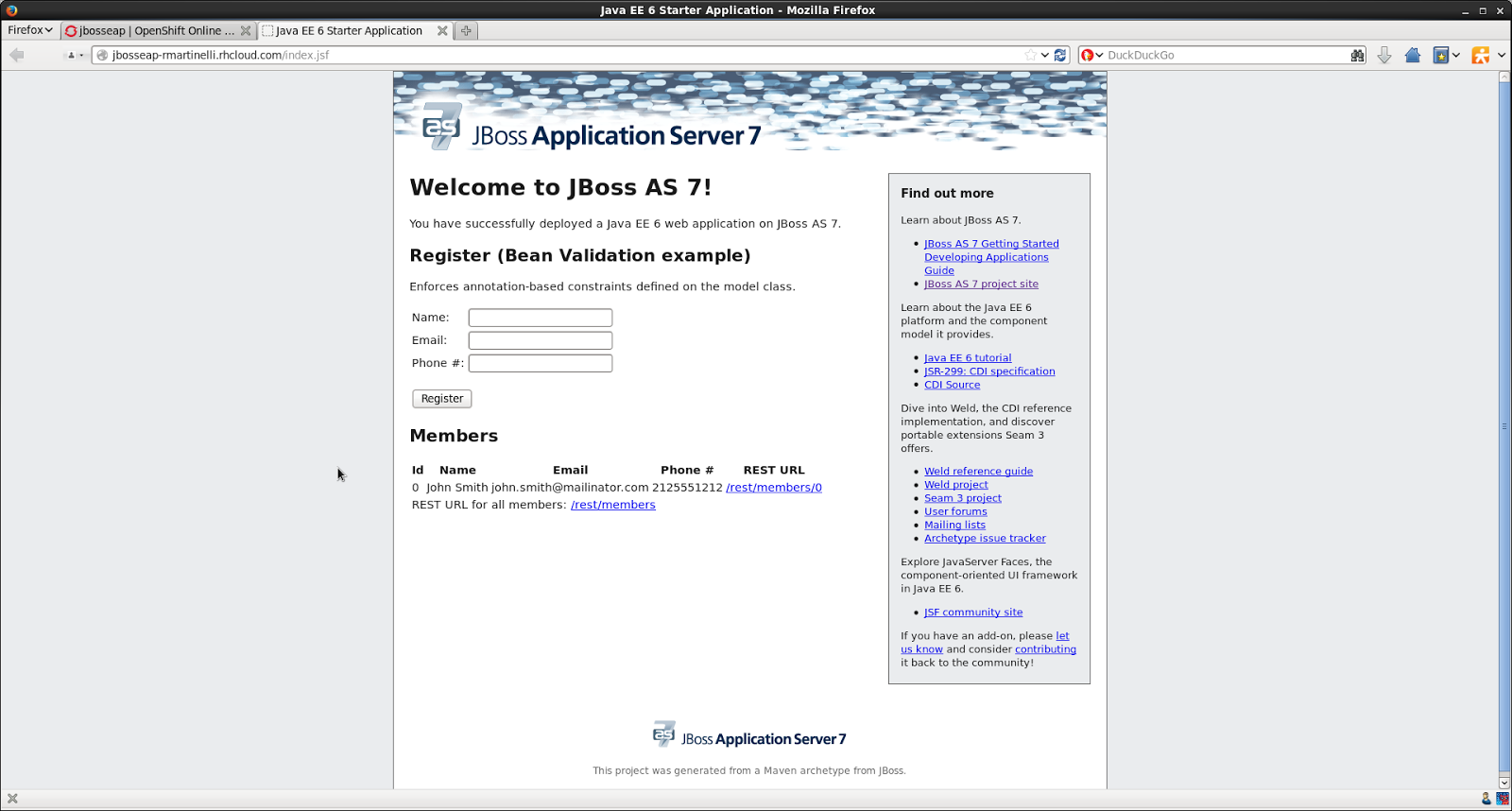Open the Java EE 6 tutorial link
Screen dimensions: 1512x811
(x=968, y=358)
